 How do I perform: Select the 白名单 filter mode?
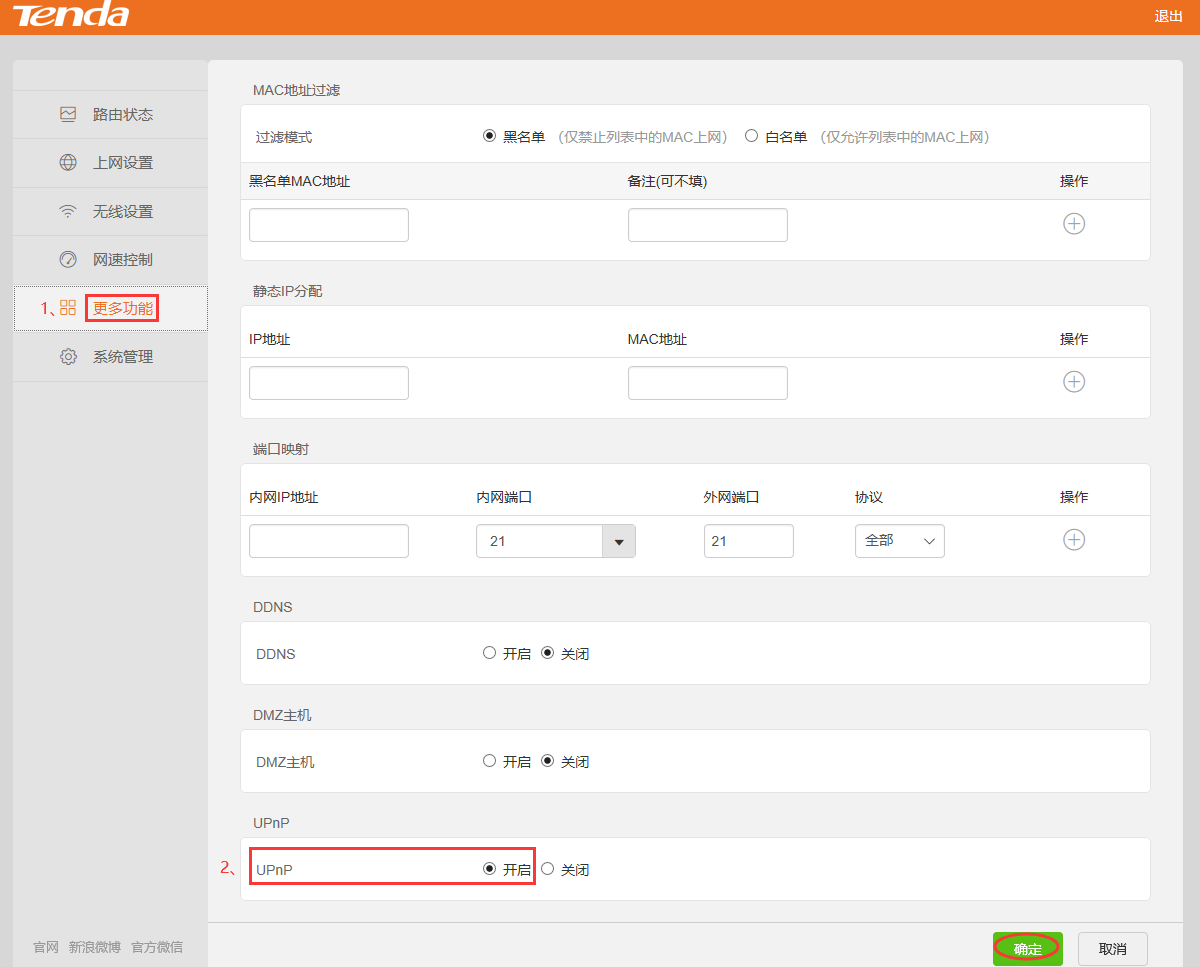pyautogui.click(x=751, y=135)
